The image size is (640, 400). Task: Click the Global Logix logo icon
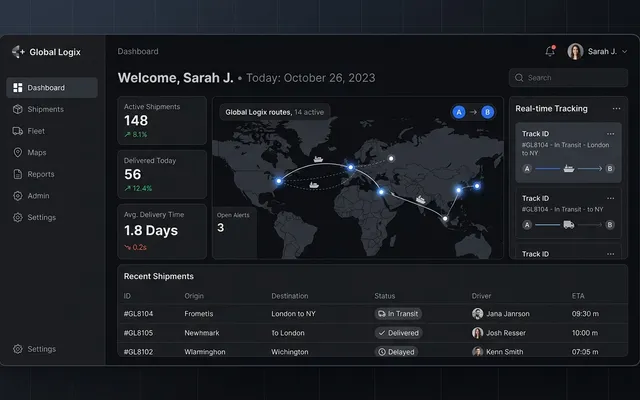[x=18, y=52]
